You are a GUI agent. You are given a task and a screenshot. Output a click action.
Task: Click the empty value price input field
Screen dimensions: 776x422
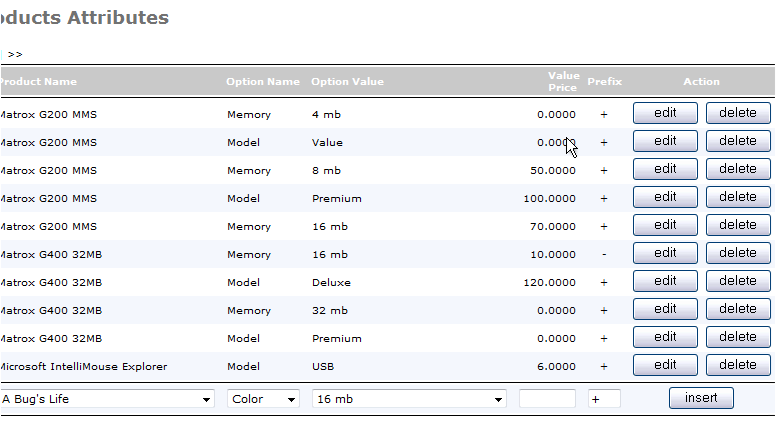pyautogui.click(x=547, y=400)
